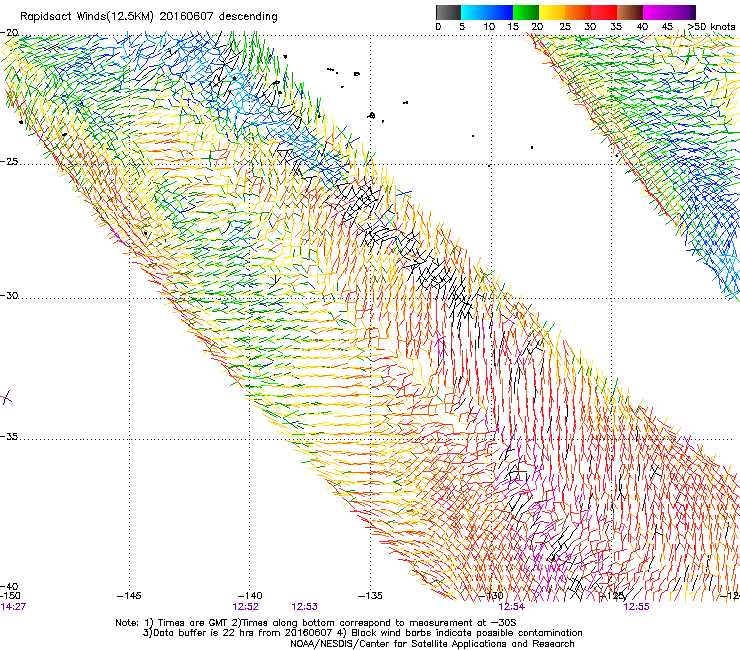
Task: Click the '-40' latitude label
Action: (9, 586)
